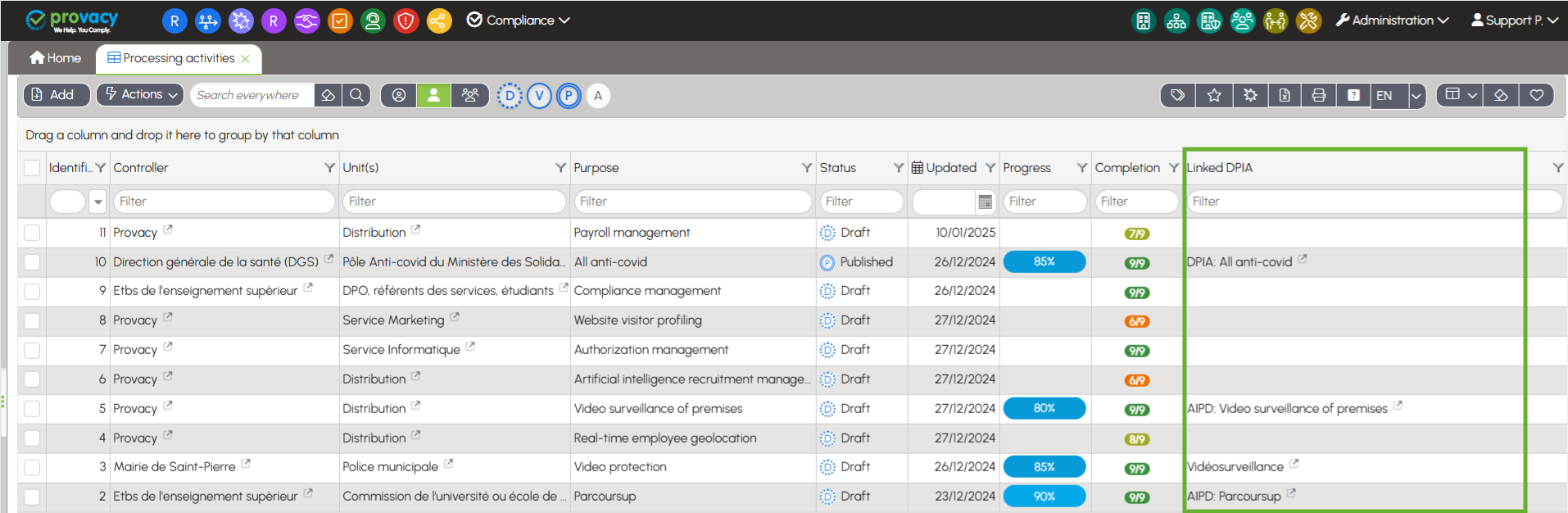Click the magnifier search icon

(x=356, y=95)
